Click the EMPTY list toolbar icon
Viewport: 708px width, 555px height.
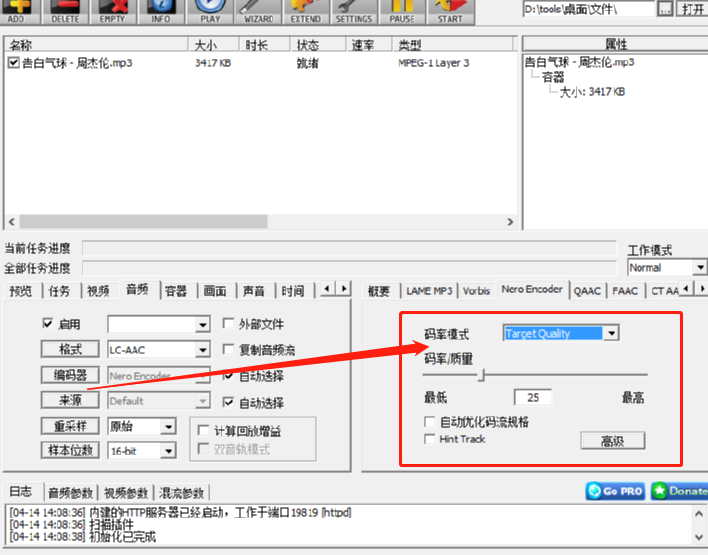112,11
